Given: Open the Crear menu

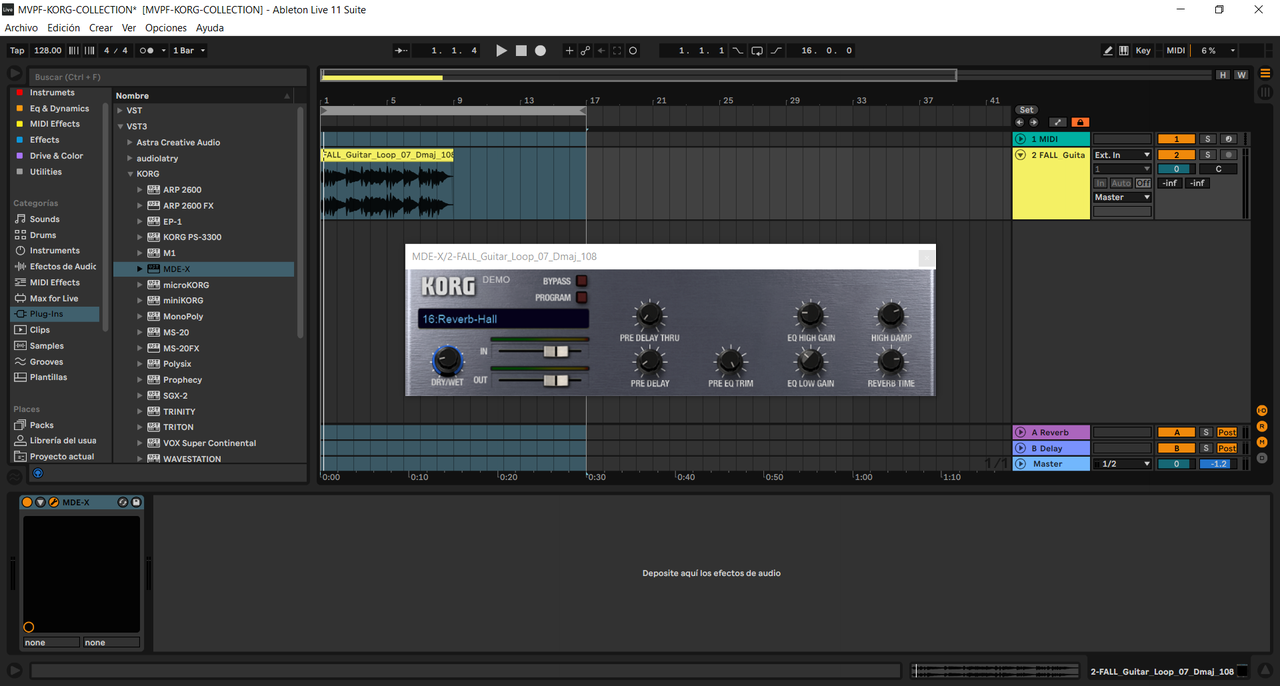Looking at the screenshot, I should click(x=101, y=28).
